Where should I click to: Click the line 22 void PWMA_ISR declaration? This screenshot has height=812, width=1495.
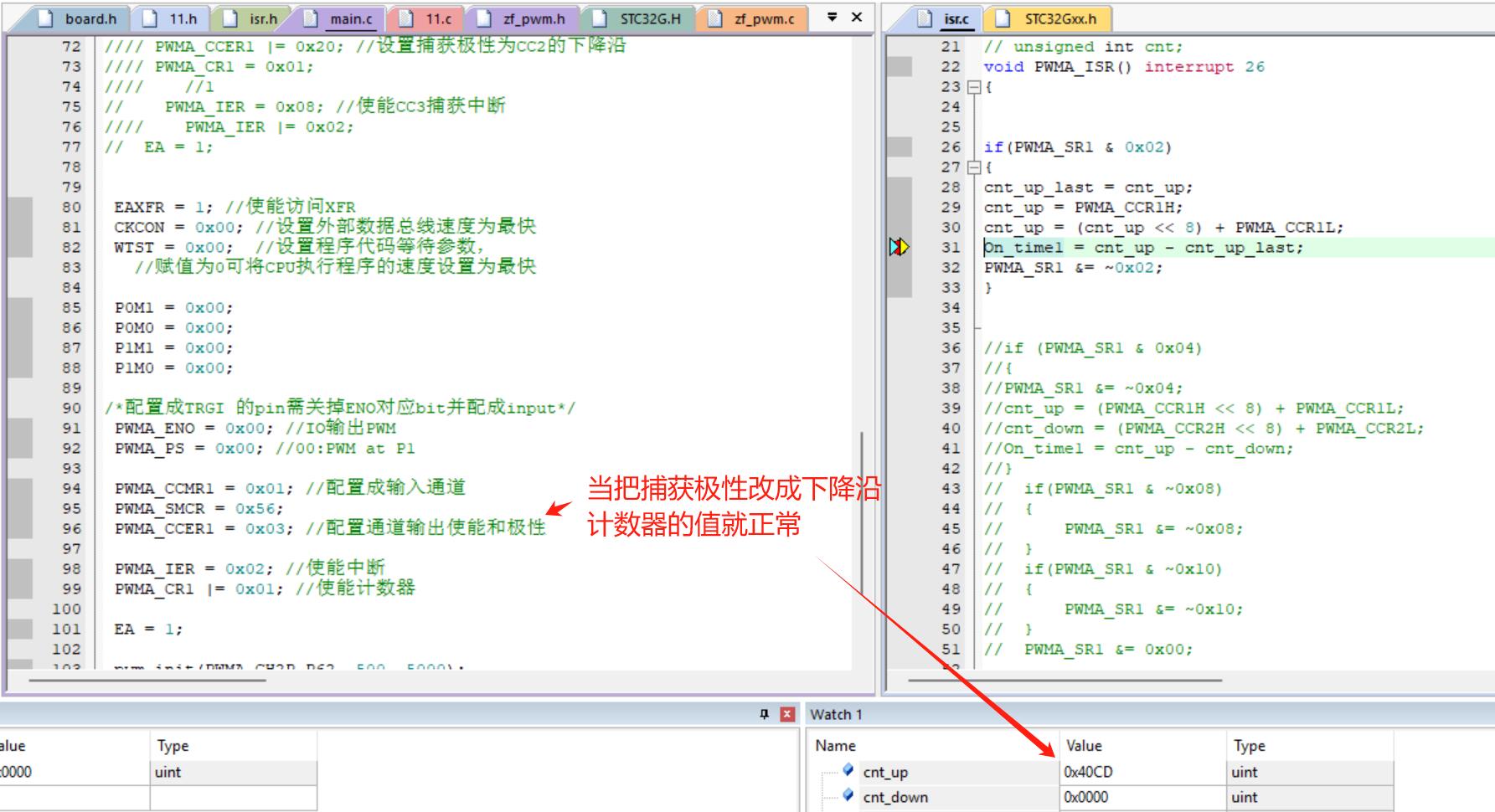tap(1124, 66)
